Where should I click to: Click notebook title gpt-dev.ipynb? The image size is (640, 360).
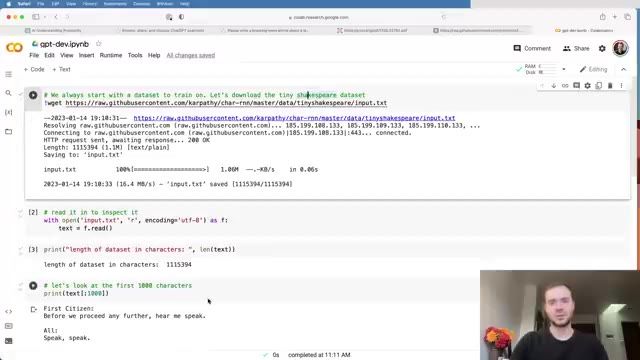64,44
